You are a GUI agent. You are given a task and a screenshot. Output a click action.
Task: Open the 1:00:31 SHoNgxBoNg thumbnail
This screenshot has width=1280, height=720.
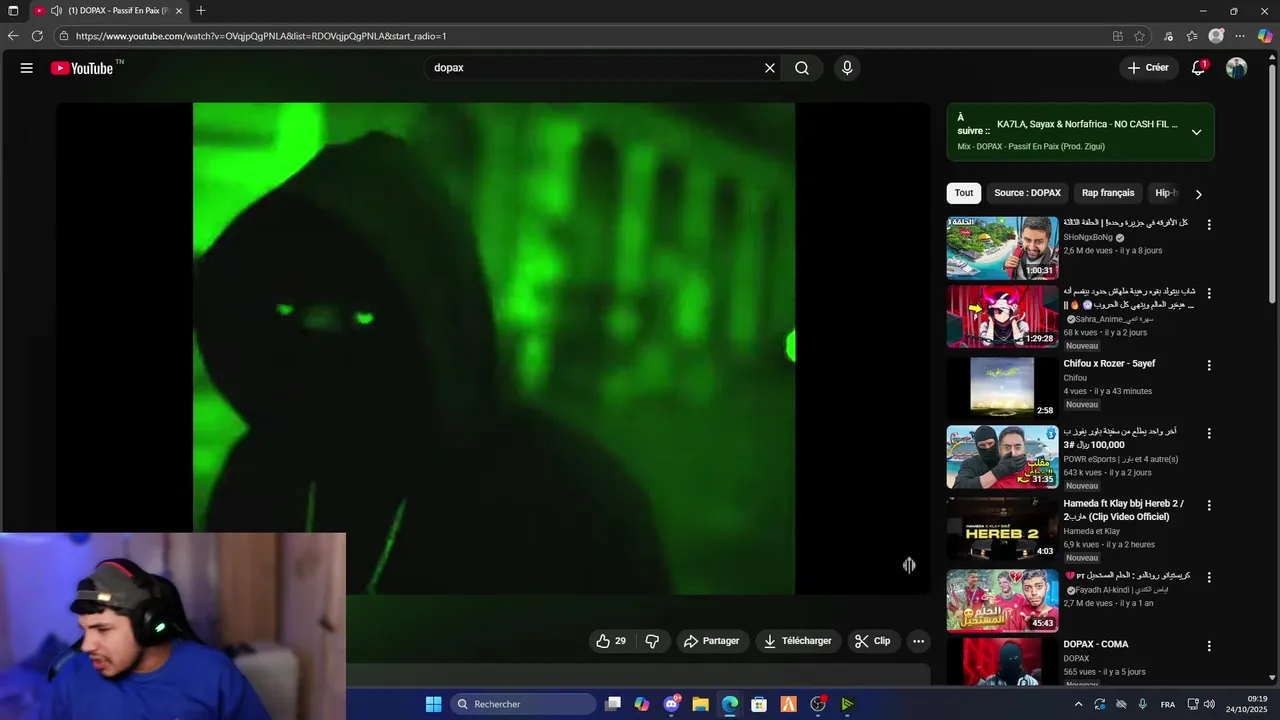(1002, 248)
